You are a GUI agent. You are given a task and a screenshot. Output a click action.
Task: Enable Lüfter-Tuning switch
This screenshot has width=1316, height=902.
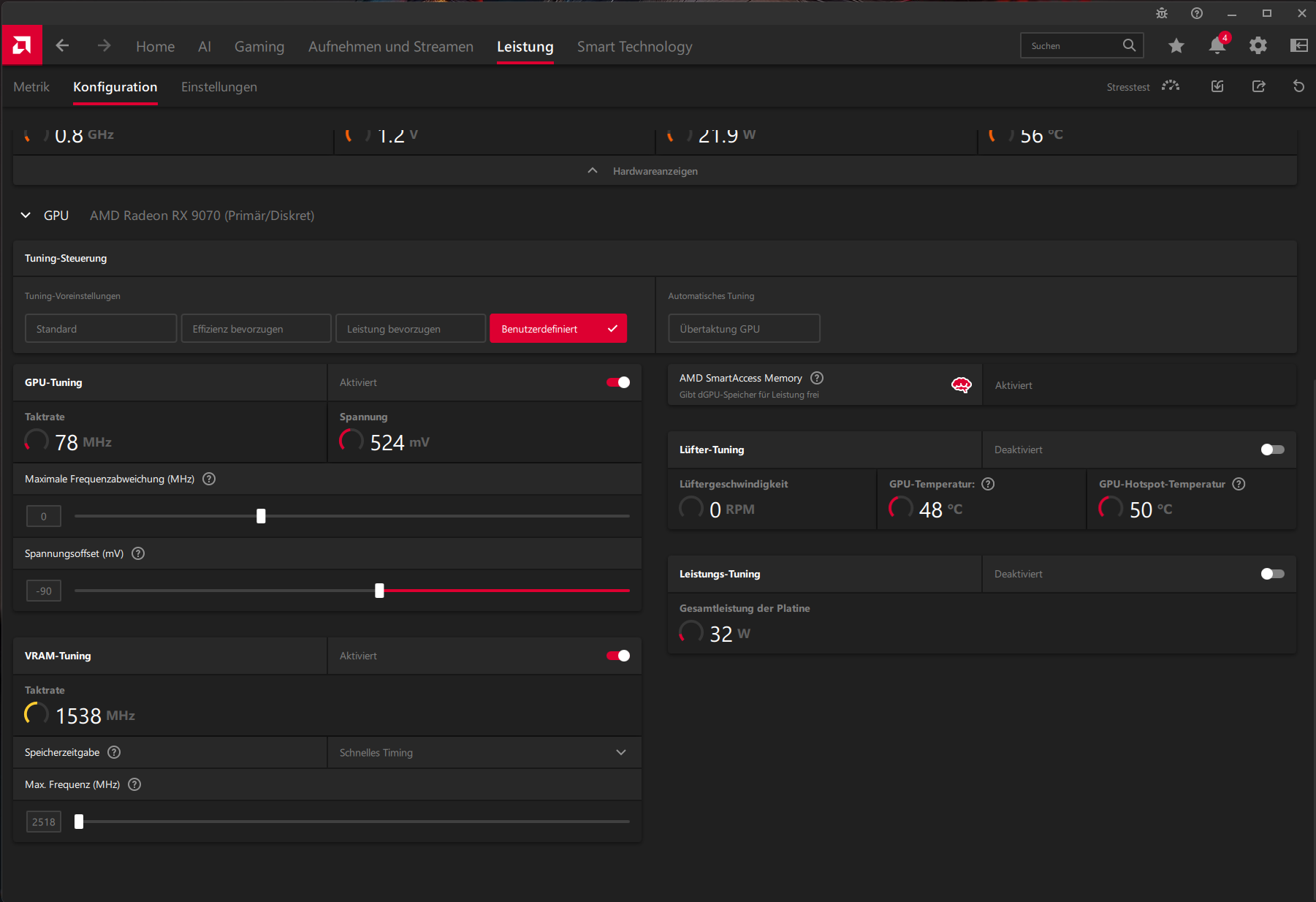pyautogui.click(x=1272, y=450)
